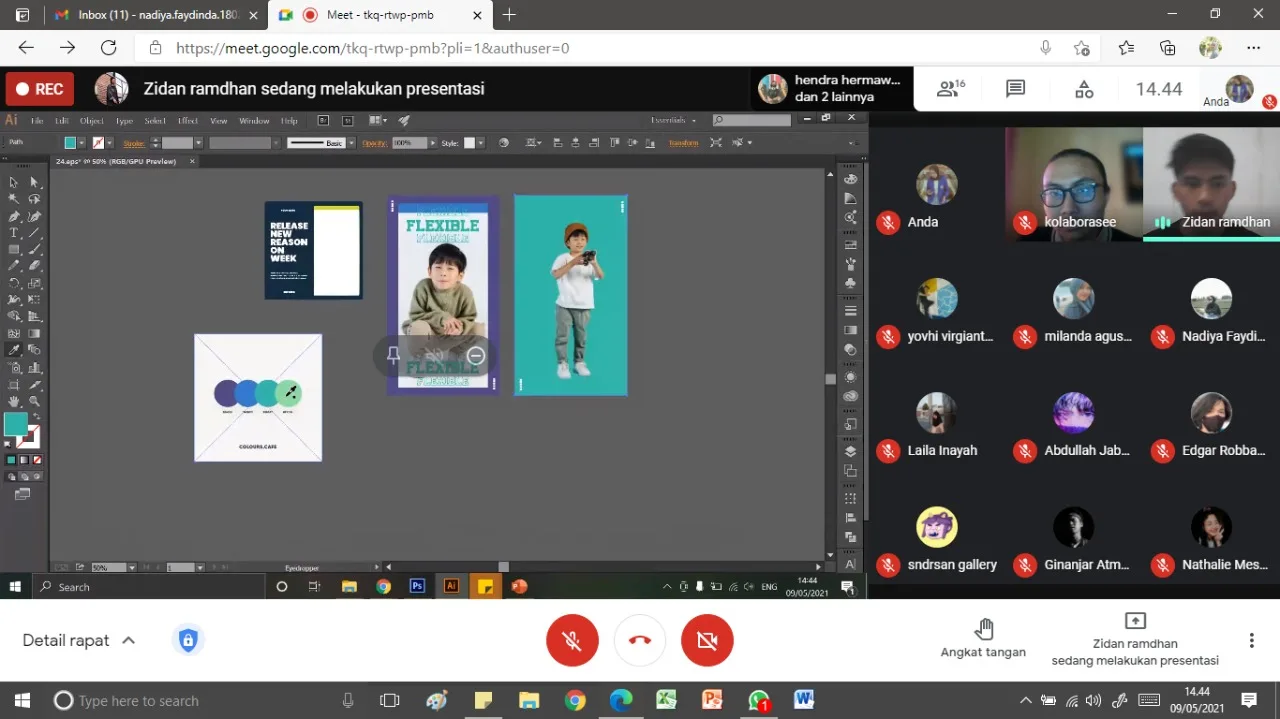Select the Paintbrush tool
This screenshot has height=719, width=1280.
pyautogui.click(x=34, y=249)
